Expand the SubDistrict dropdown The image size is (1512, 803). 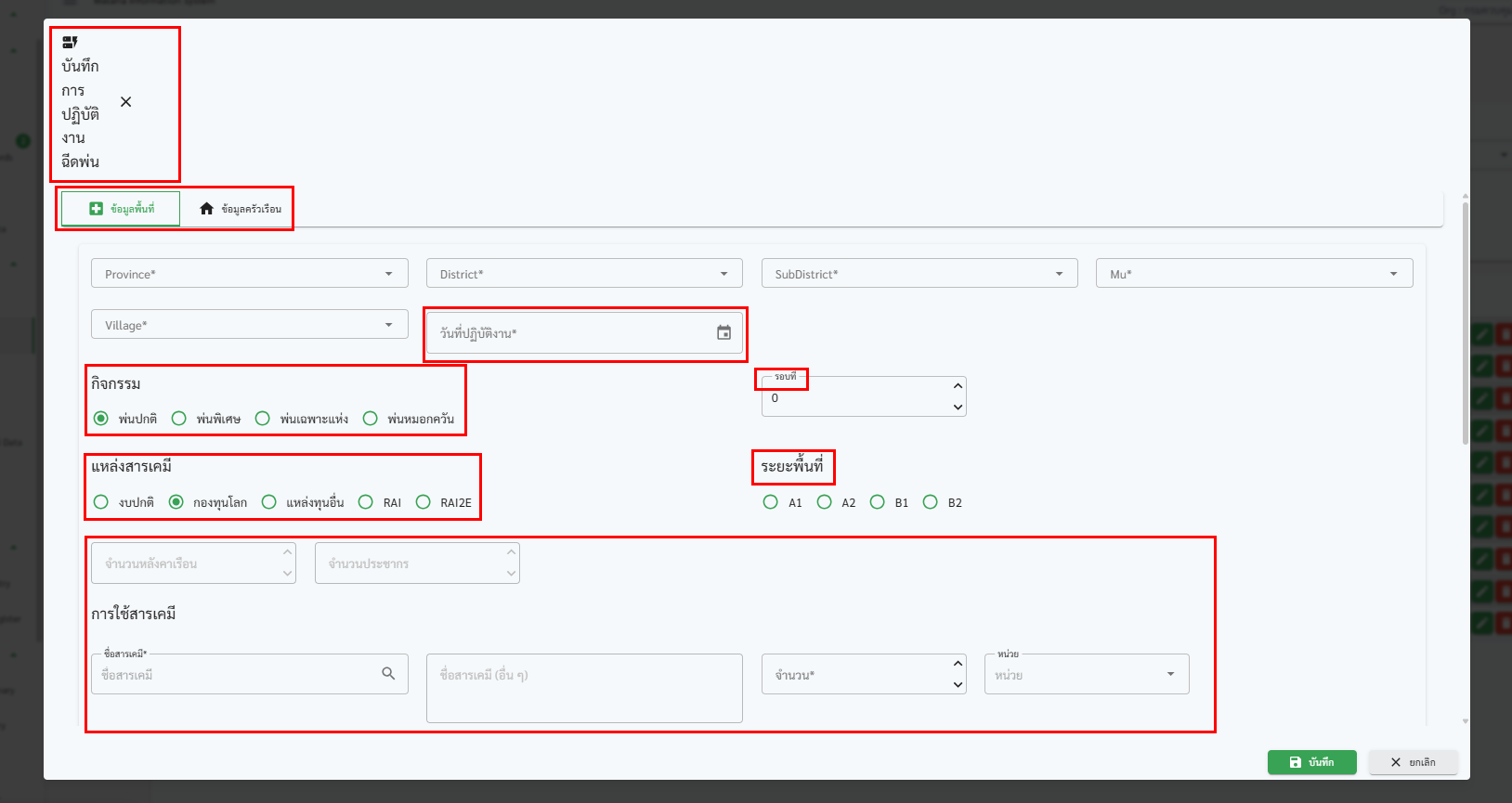(919, 274)
